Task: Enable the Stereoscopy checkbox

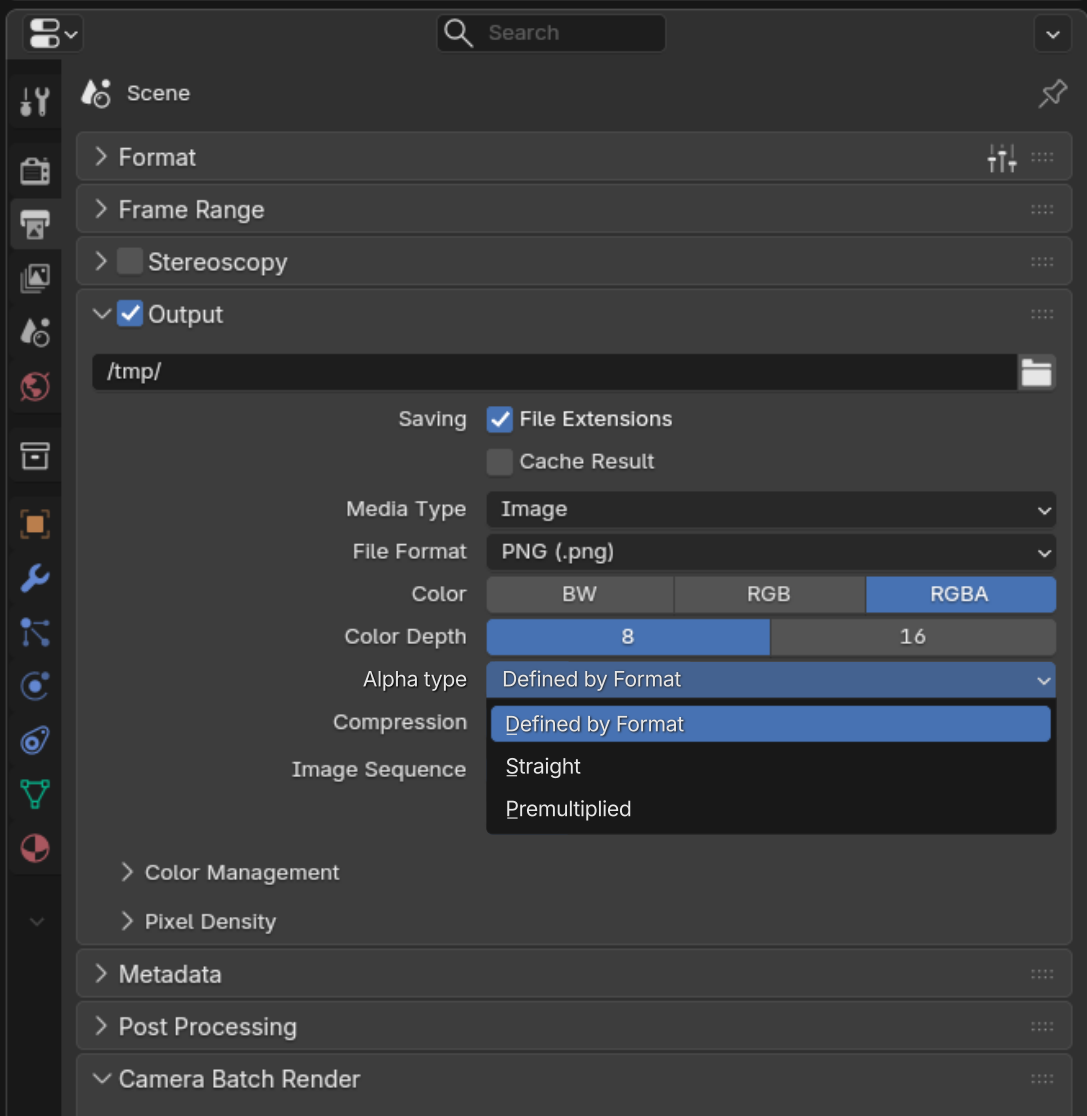Action: click(130, 262)
